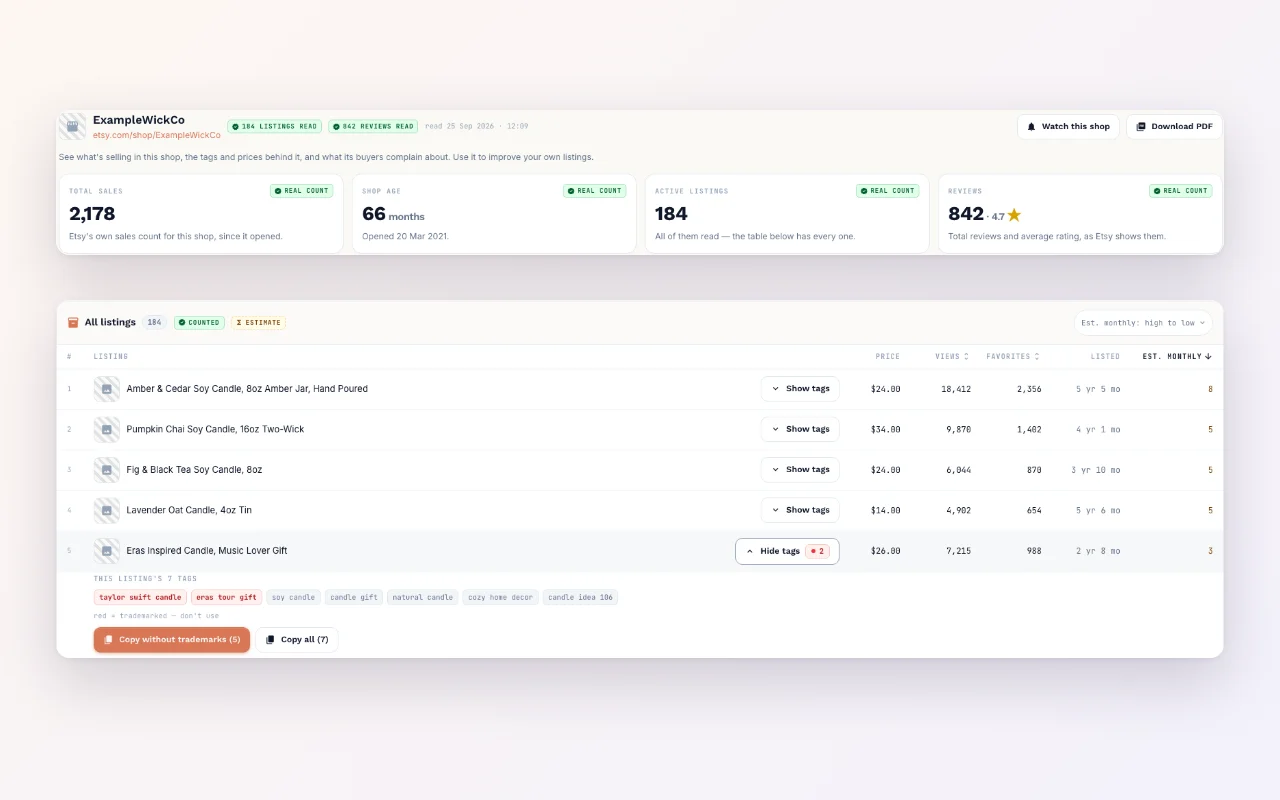
Task: Click the 'Eras Inspired Candle, Music Lover Gift' title
Action: 207,551
